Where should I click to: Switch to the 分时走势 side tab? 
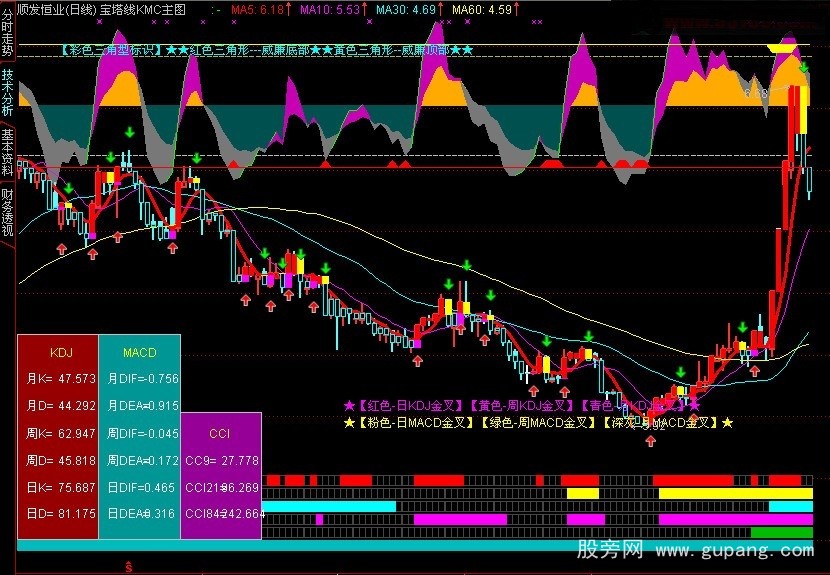[x=7, y=32]
